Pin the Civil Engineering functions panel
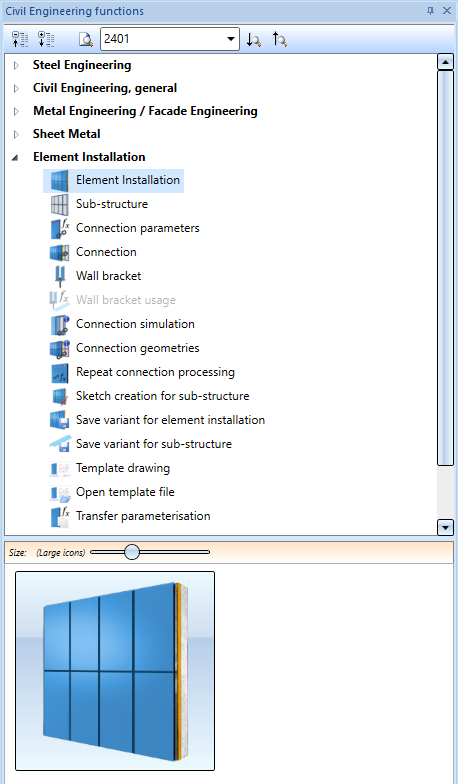Viewport: 458px width, 784px height. click(430, 10)
